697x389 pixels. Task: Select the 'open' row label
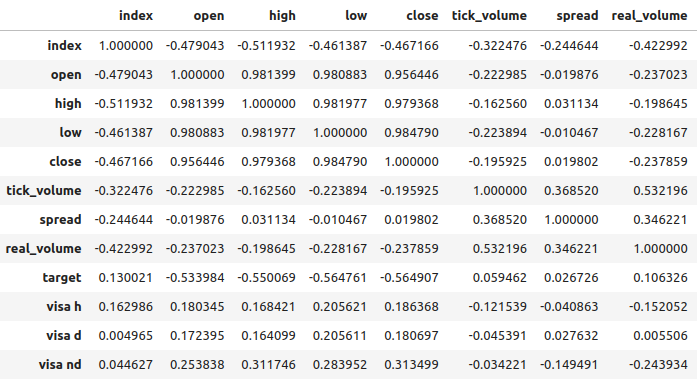(66, 75)
